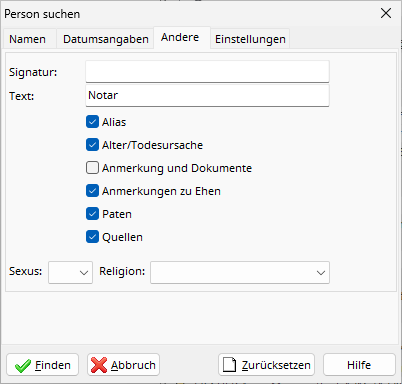Click the Text field containing Notar
Screen dimensions: 402x384
(x=207, y=96)
